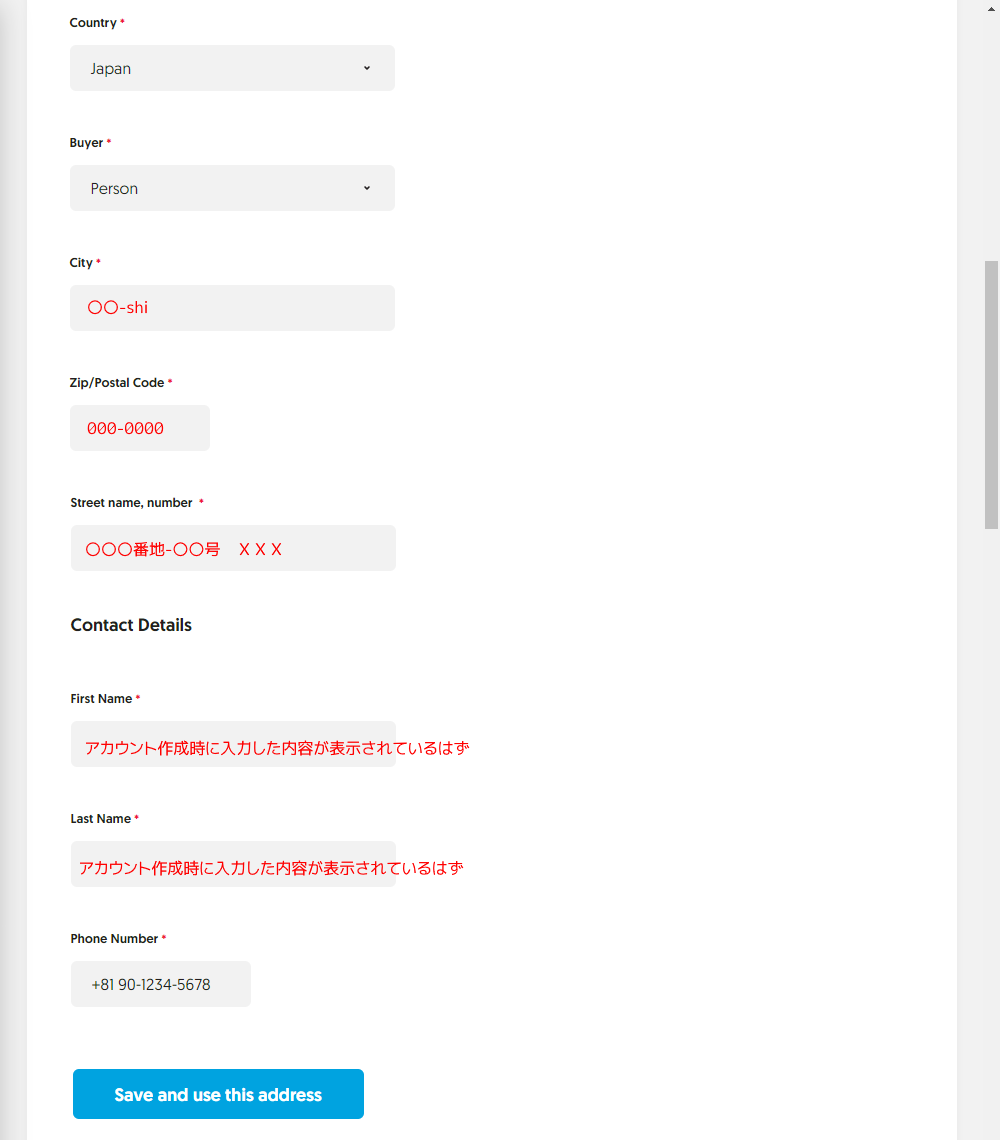The width and height of the screenshot is (1000, 1140).
Task: Open the Country dropdown showing Japan
Action: pos(232,68)
